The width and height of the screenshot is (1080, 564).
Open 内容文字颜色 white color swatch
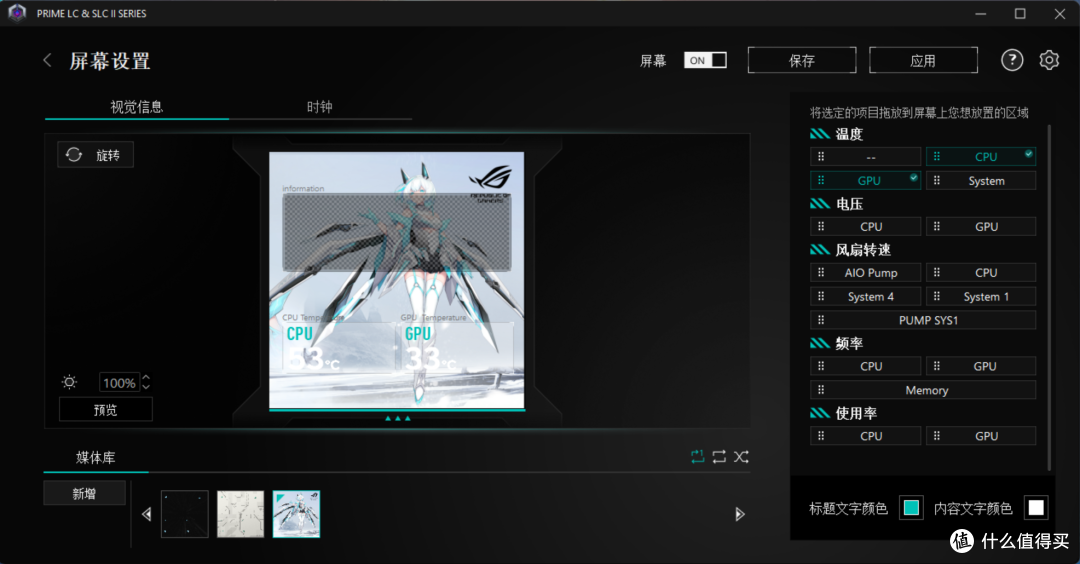1036,508
